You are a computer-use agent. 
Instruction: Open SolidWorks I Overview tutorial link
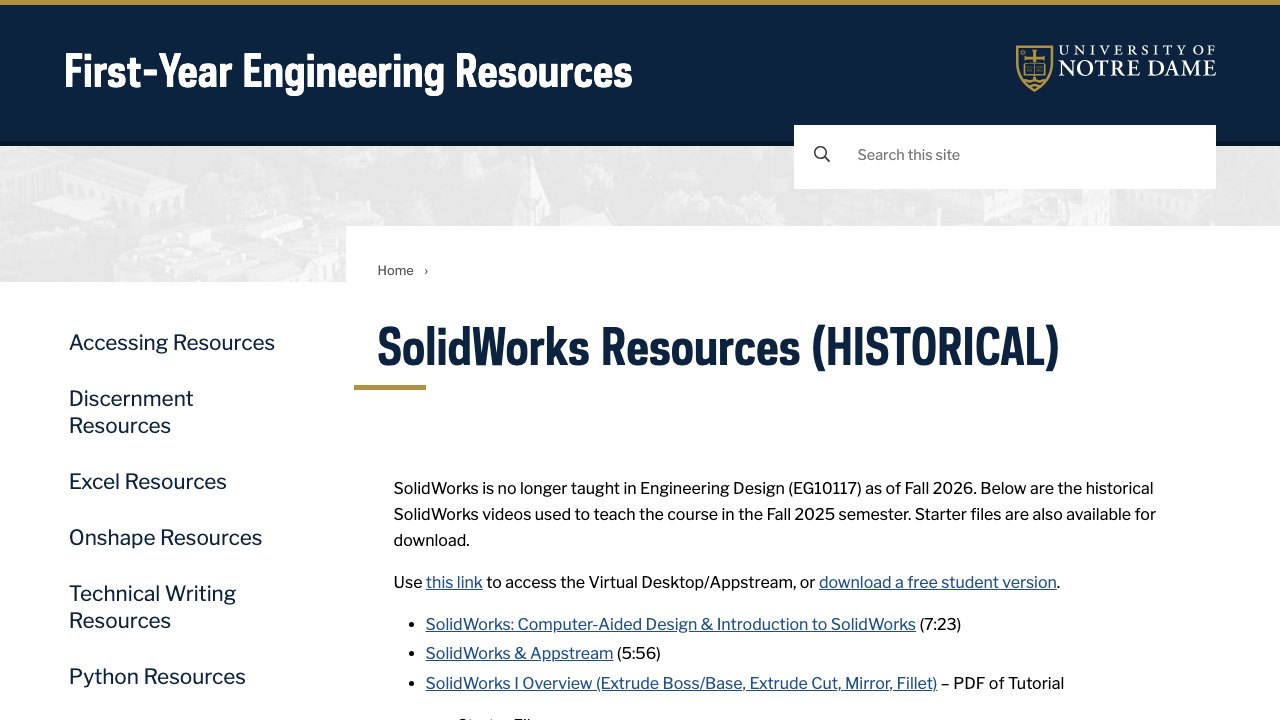coord(681,683)
